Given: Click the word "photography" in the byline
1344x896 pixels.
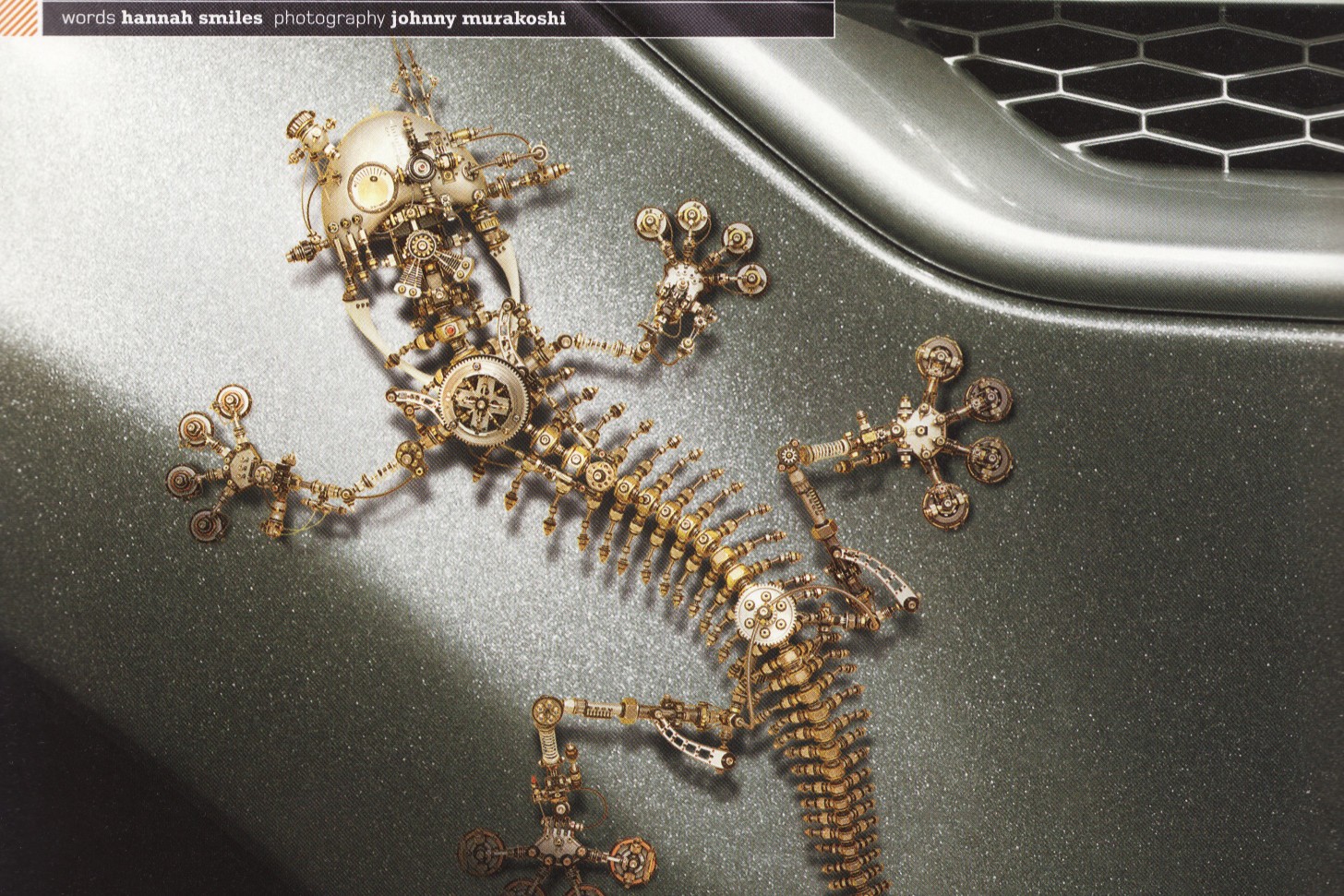Looking at the screenshot, I should [x=329, y=18].
